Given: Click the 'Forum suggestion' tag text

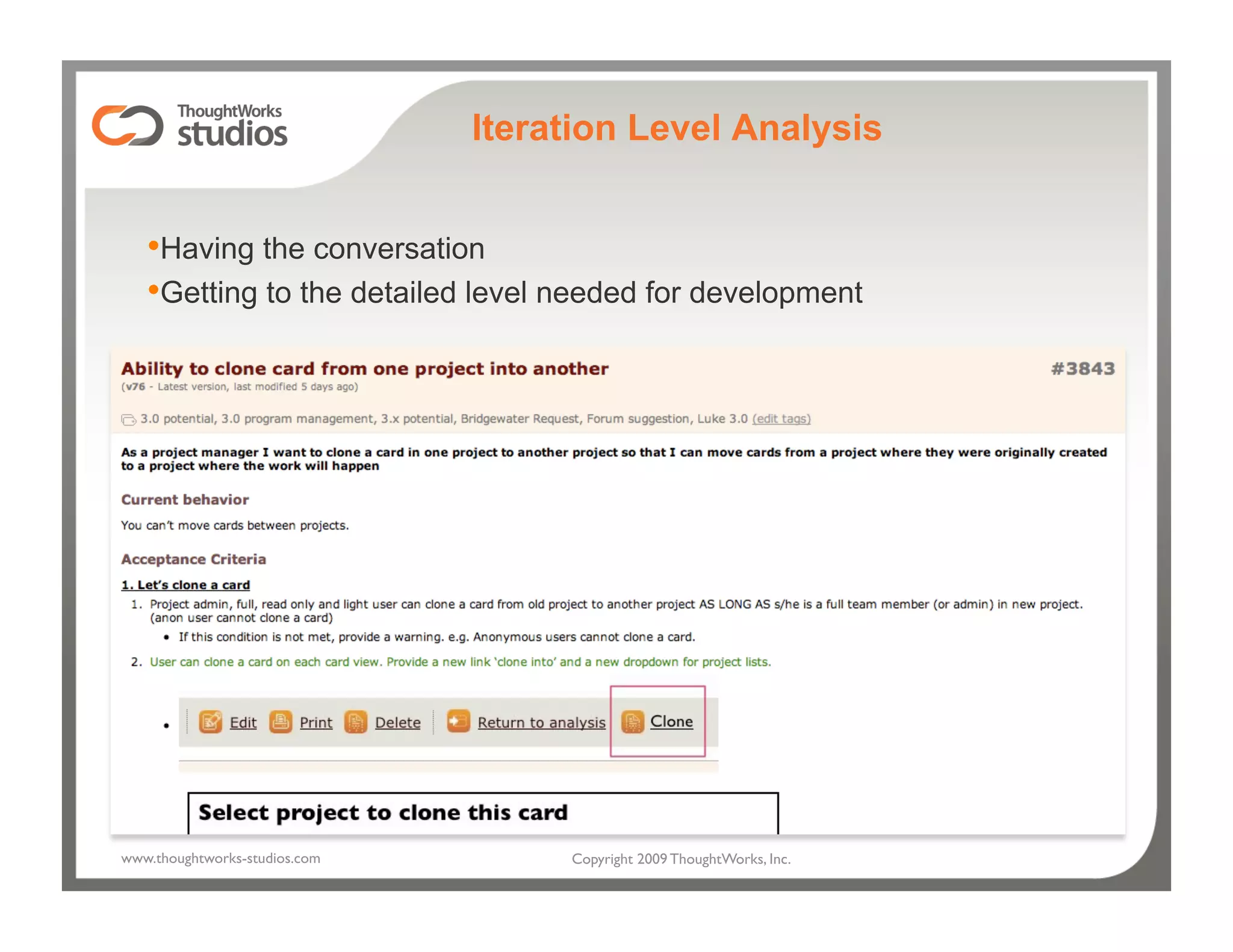Looking at the screenshot, I should (638, 419).
